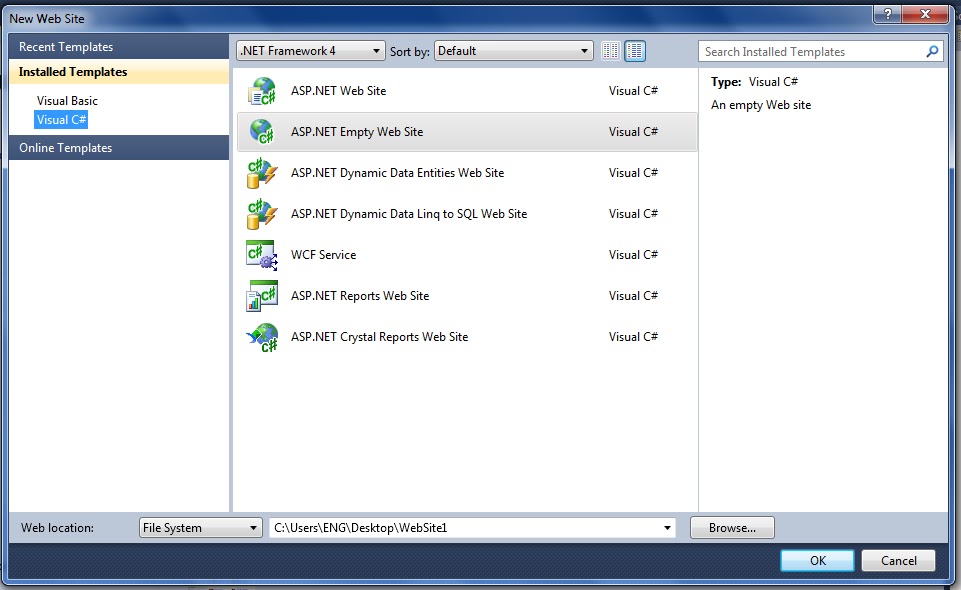
Task: Select the ASP.NET Dynamic Data Entities icon
Action: [262, 172]
